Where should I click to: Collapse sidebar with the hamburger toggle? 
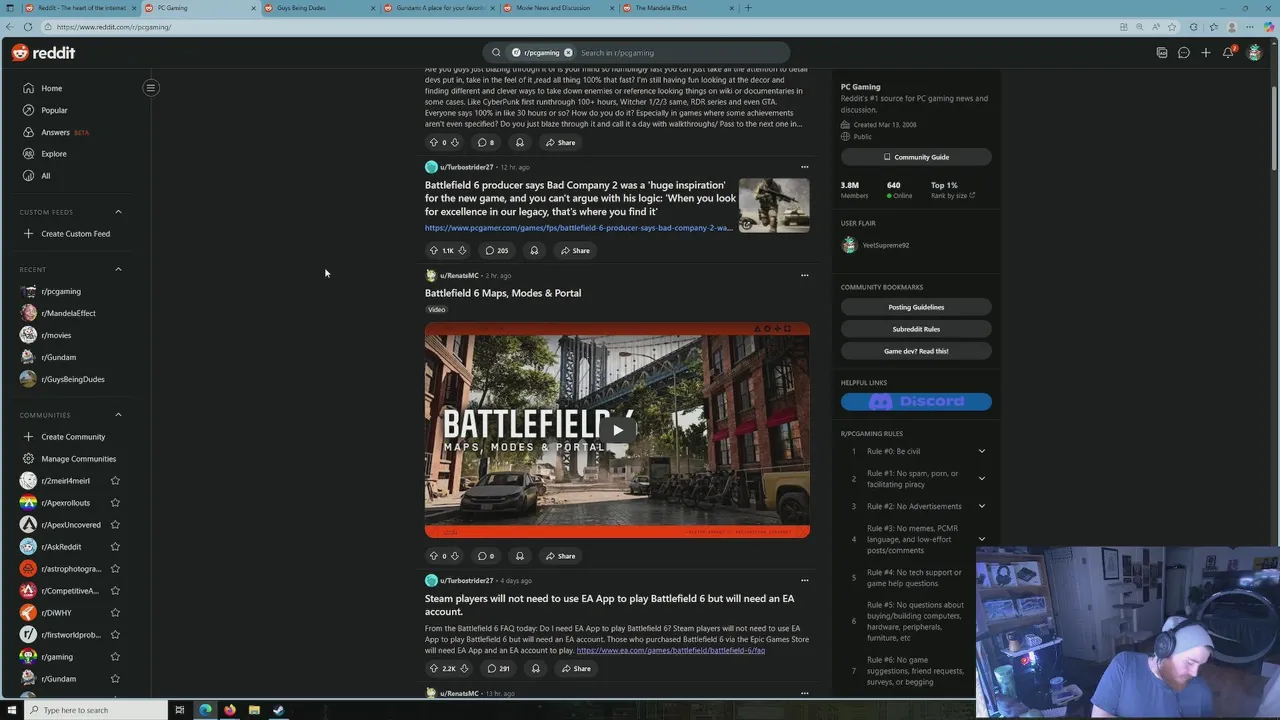151,88
